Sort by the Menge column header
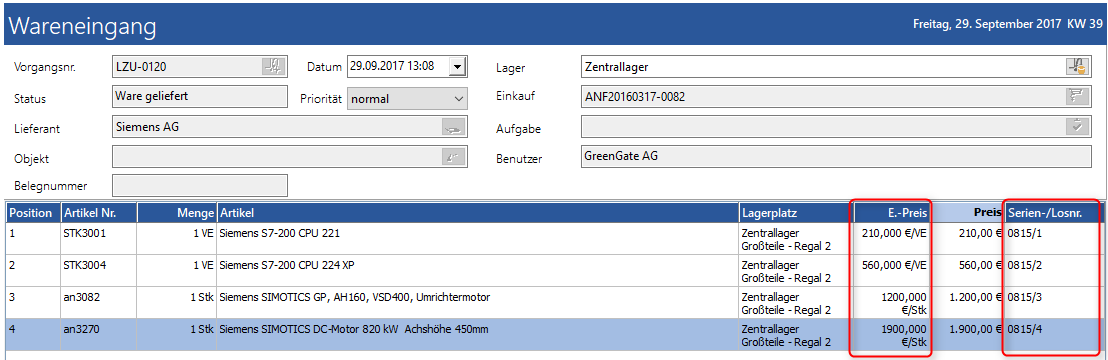 (177, 213)
